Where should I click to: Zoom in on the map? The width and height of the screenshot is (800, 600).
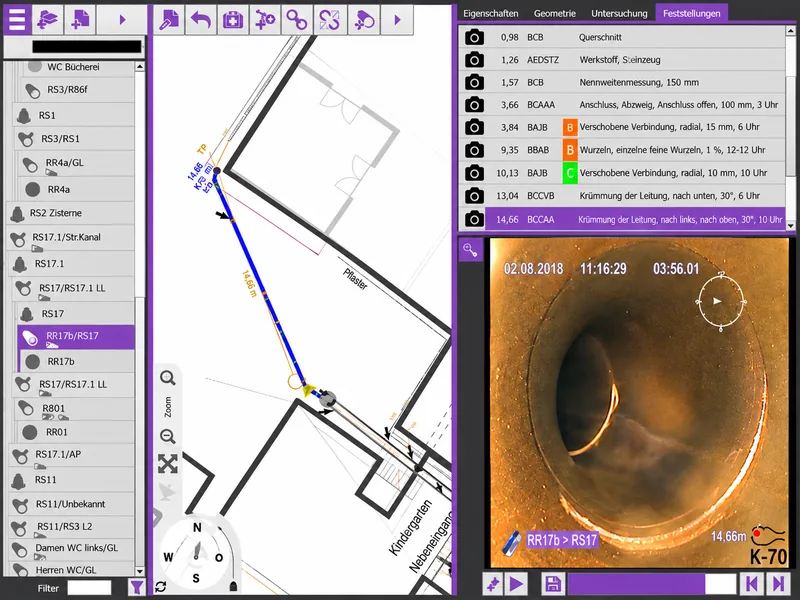167,378
